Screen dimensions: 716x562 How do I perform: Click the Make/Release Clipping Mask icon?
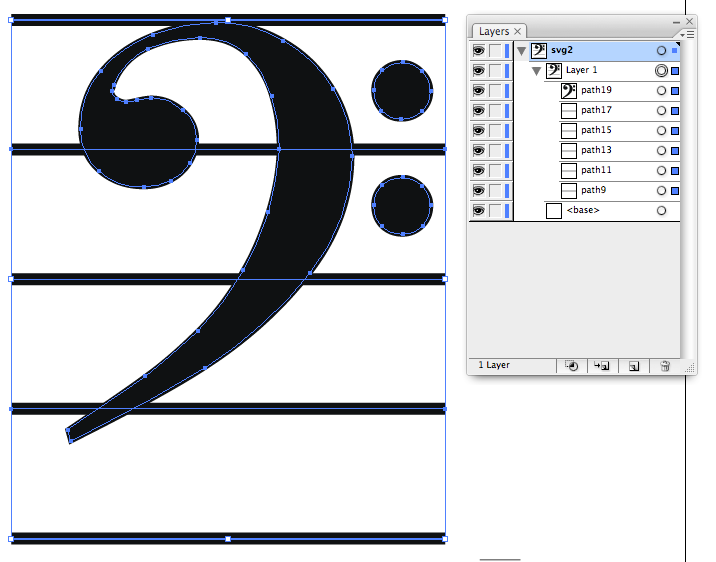coord(572,366)
